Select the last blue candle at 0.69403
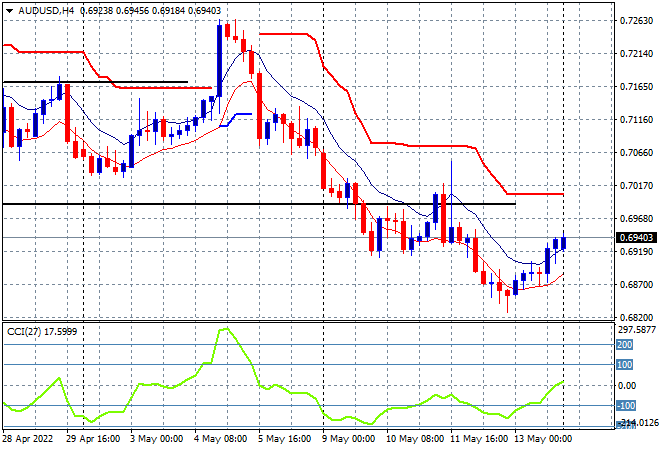 pos(564,243)
